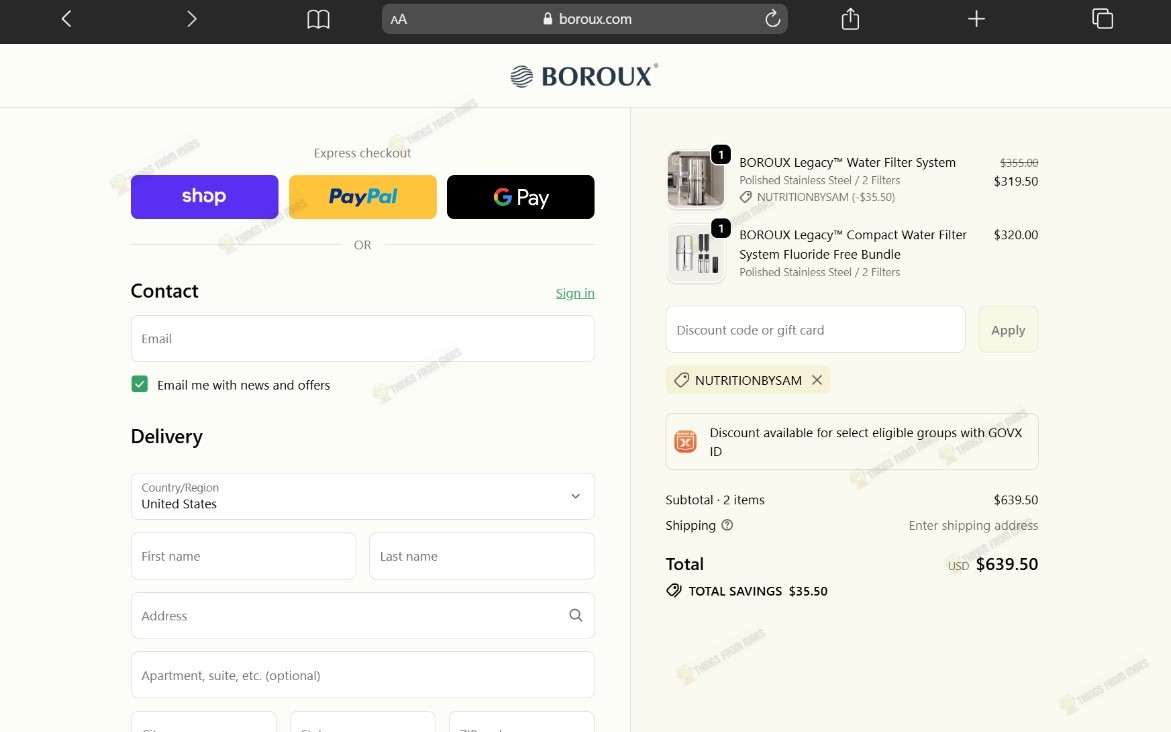
Task: Open the Sign in link
Action: pos(575,293)
